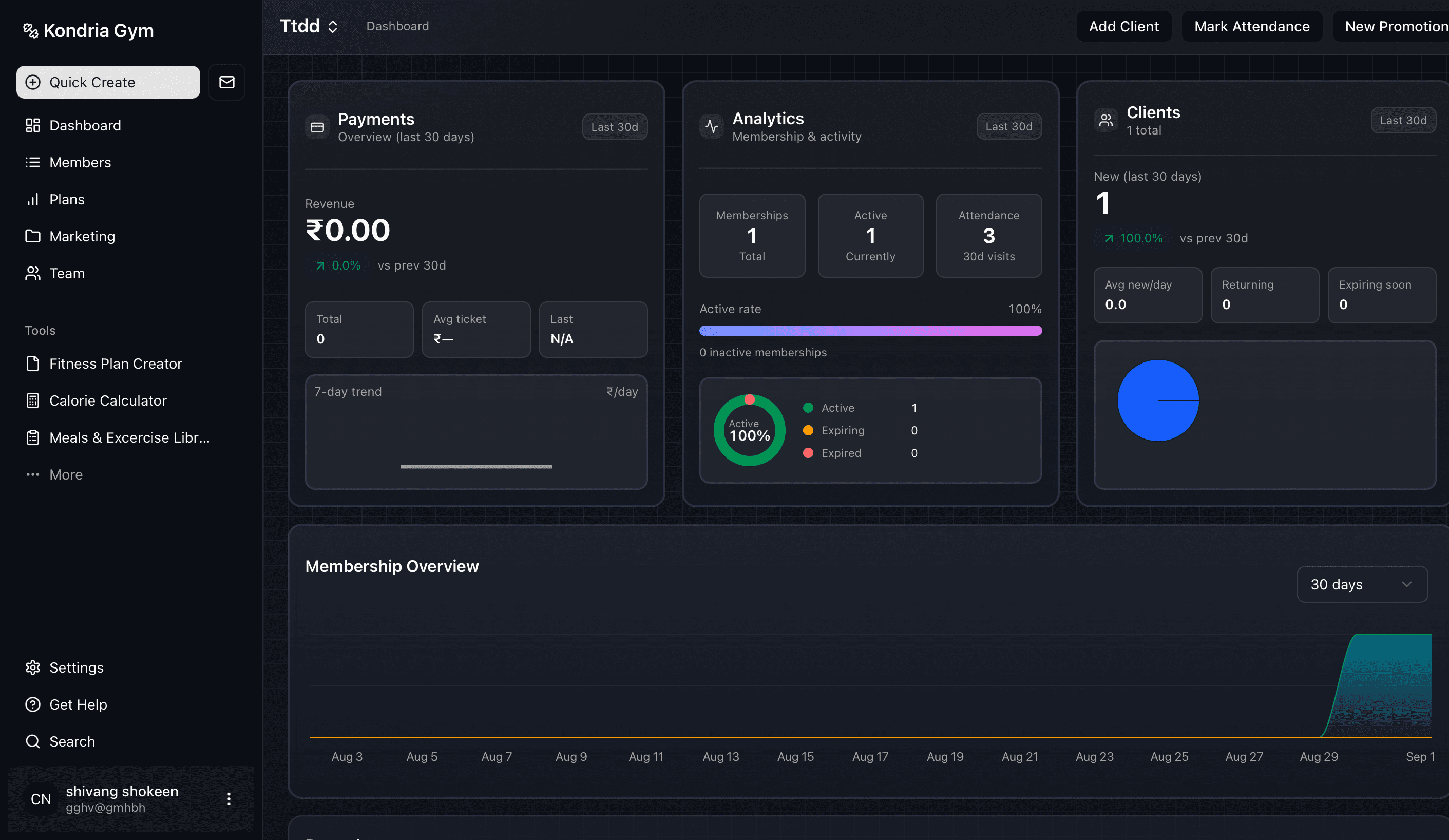Click the Analytics activity pulse icon
Viewport: 1449px width, 840px height.
(x=712, y=126)
